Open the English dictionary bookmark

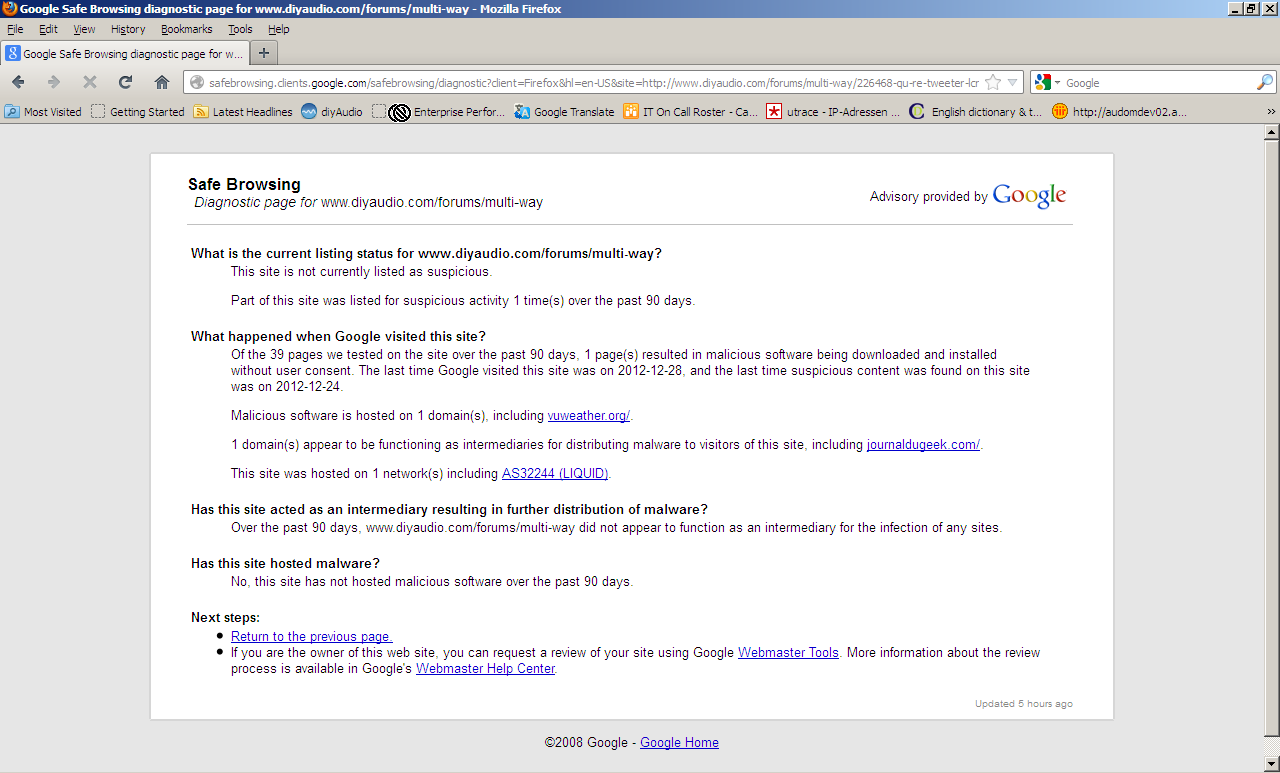[975, 112]
